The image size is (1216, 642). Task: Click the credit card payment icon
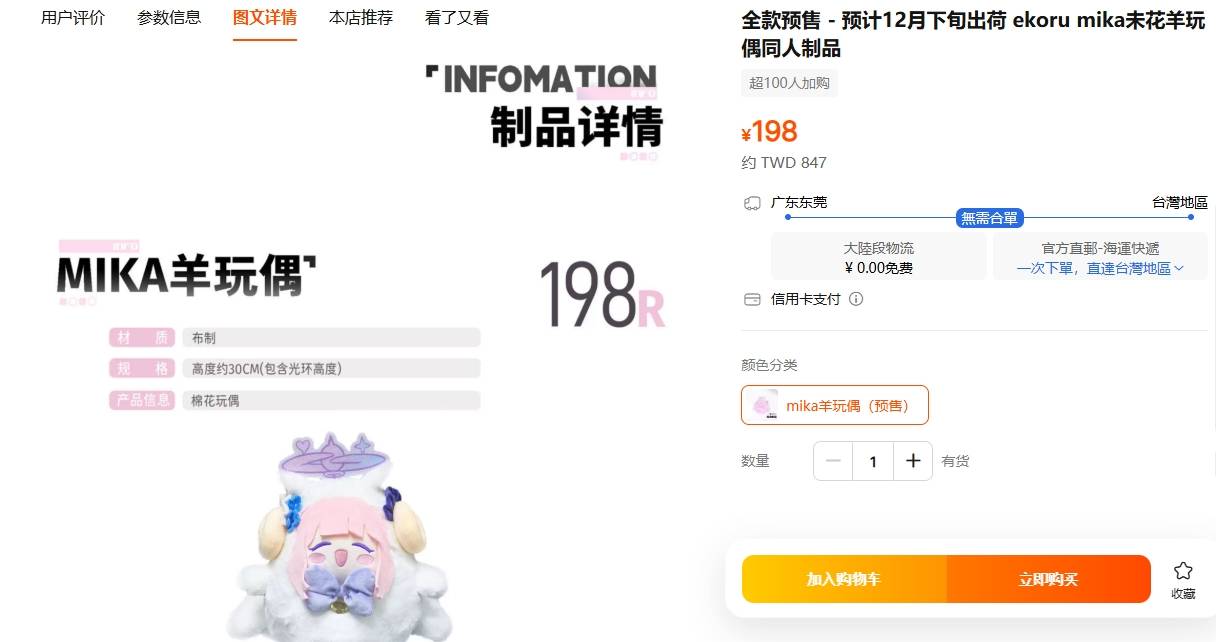753,299
